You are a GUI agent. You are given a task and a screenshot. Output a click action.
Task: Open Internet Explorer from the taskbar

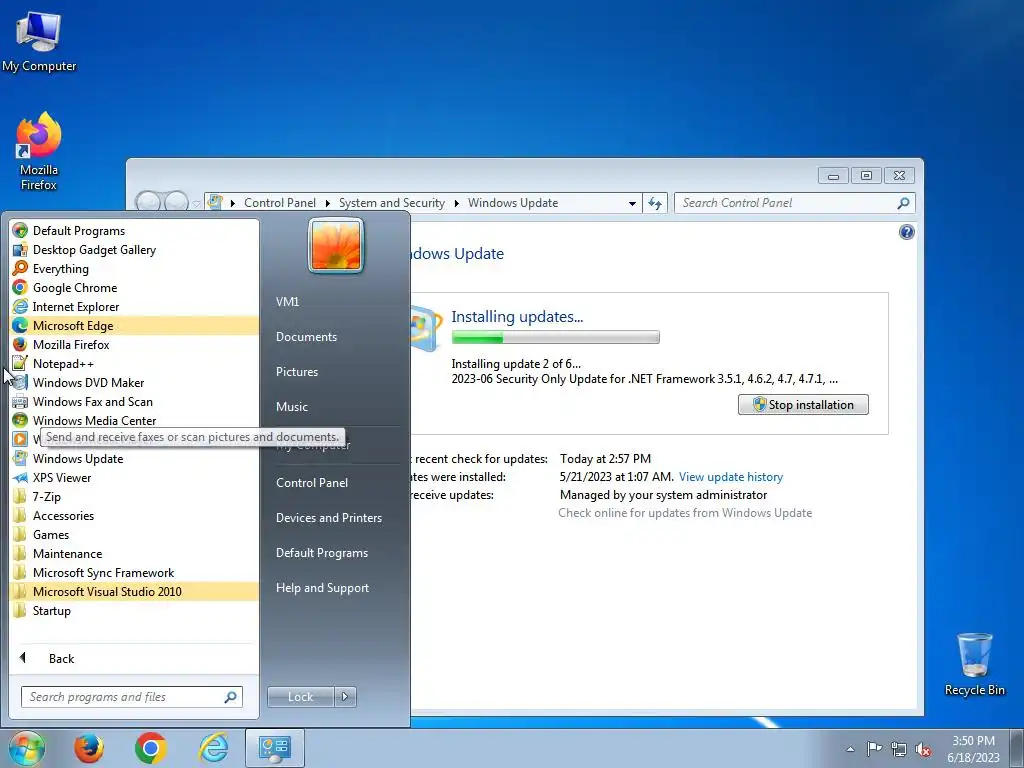(214, 748)
